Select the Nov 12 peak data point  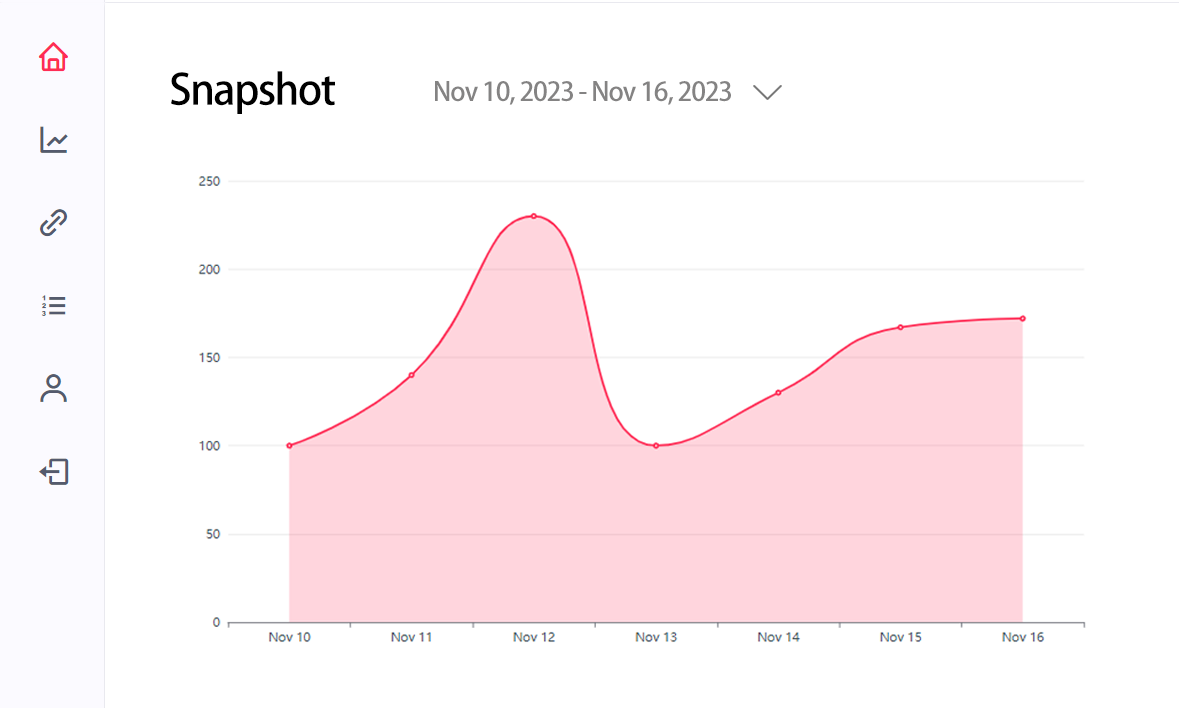(x=534, y=216)
